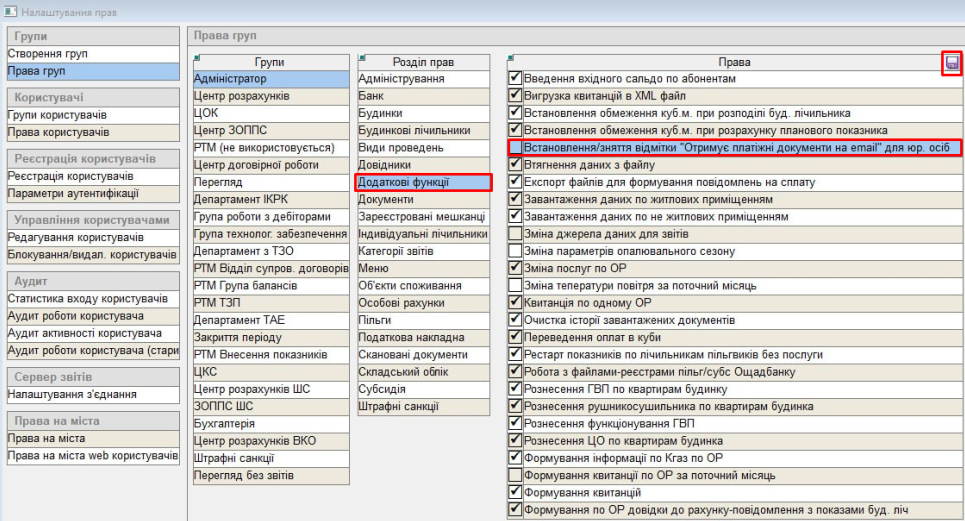Image resolution: width=965 pixels, height=521 pixels.
Task: Open Групи користувачів menu item
Action: pyautogui.click(x=57, y=115)
